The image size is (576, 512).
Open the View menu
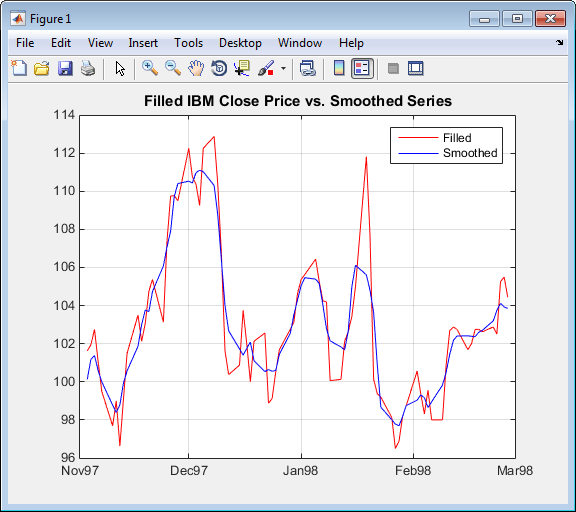pyautogui.click(x=100, y=43)
